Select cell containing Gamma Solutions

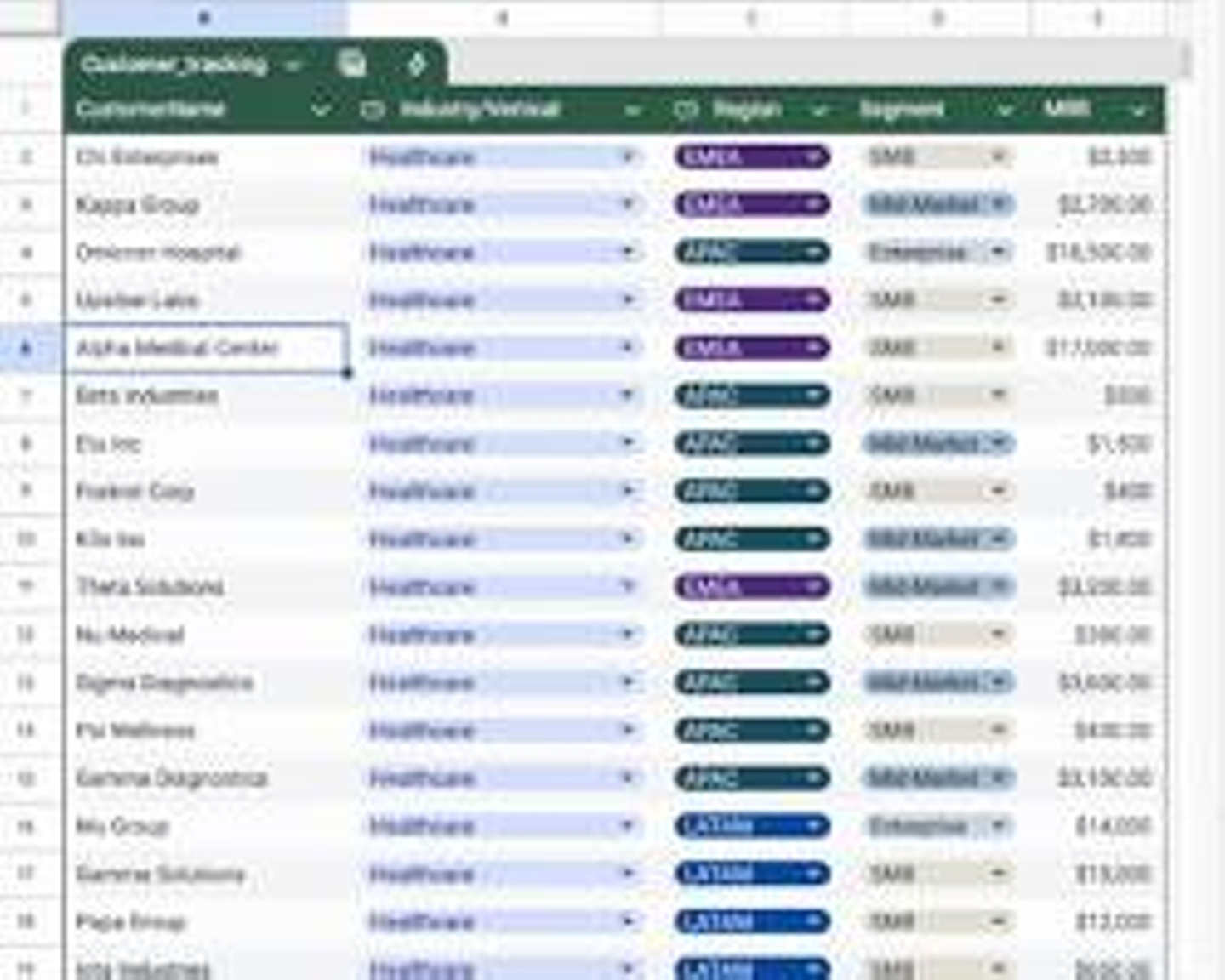point(206,874)
